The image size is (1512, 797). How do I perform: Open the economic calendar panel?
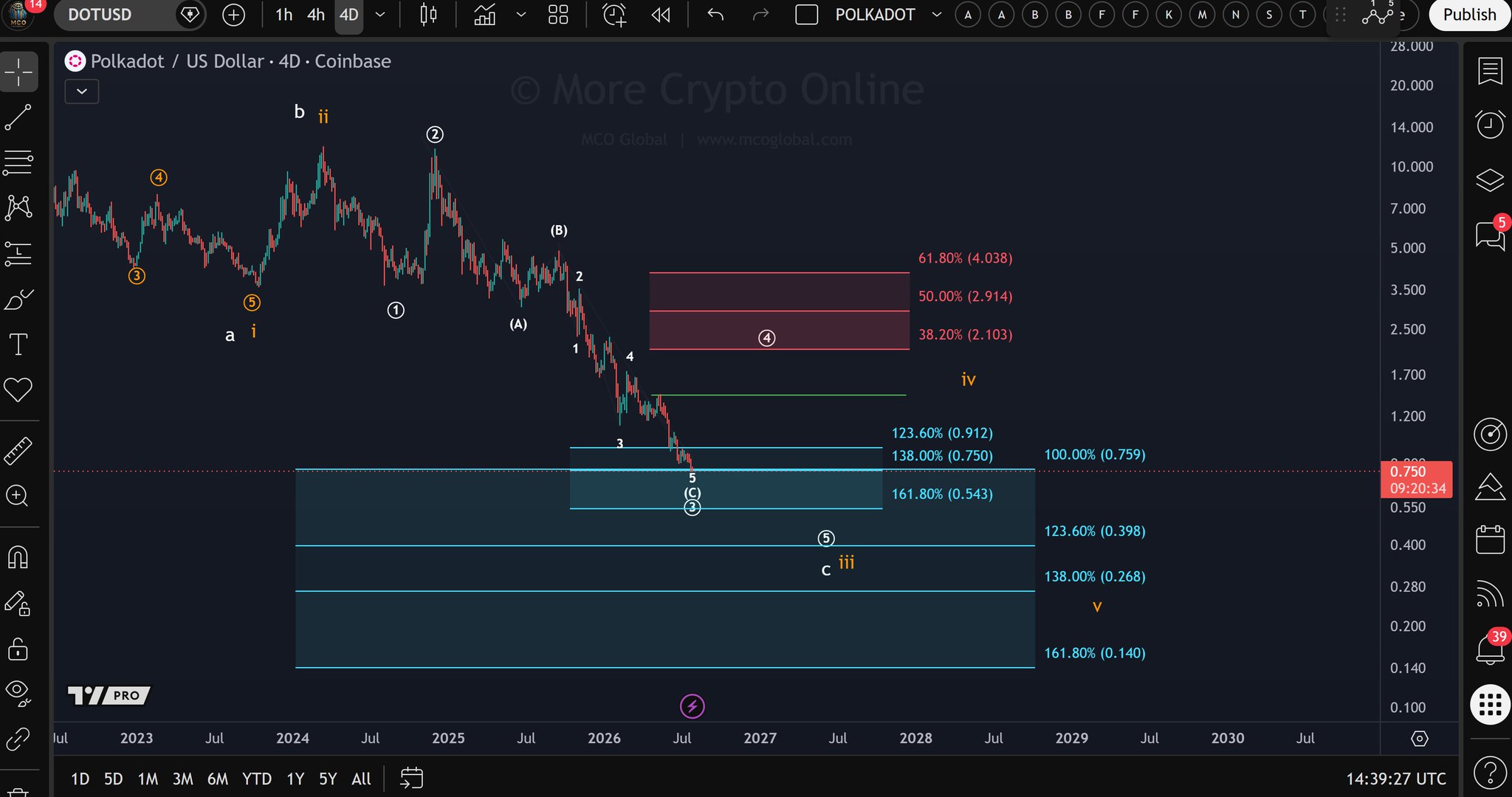1490,539
